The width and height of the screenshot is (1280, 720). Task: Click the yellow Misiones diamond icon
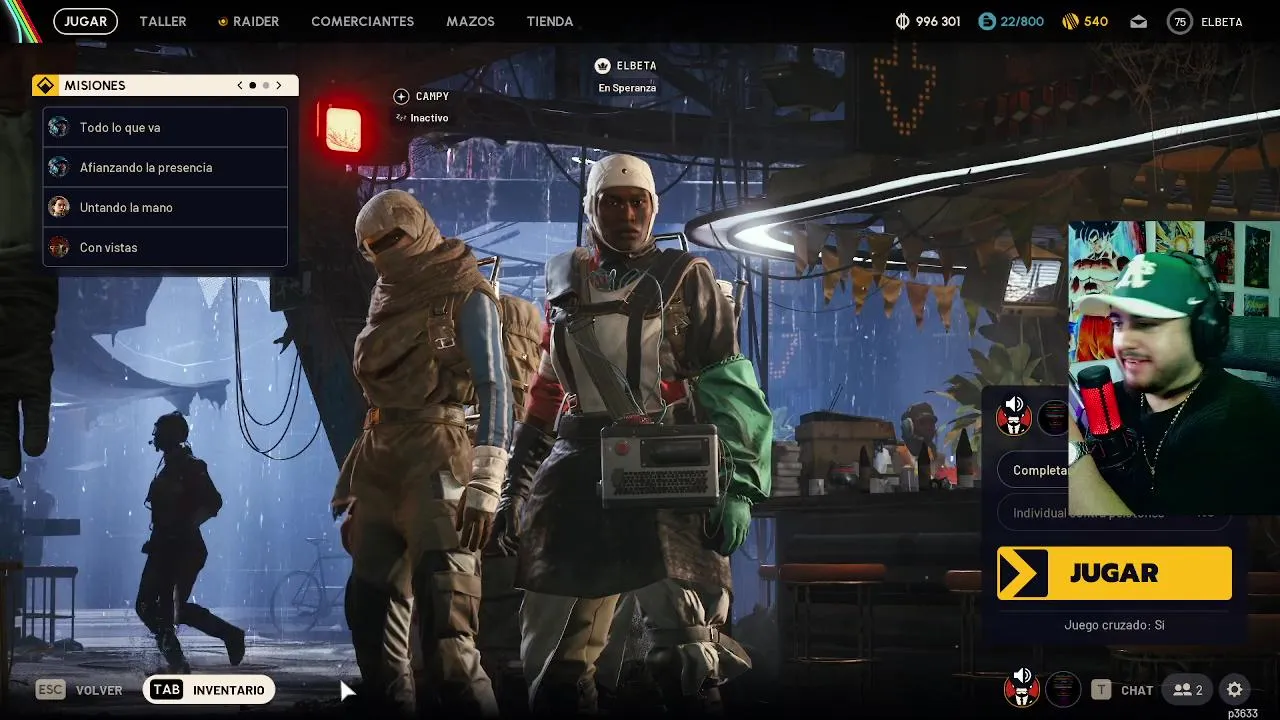(45, 86)
